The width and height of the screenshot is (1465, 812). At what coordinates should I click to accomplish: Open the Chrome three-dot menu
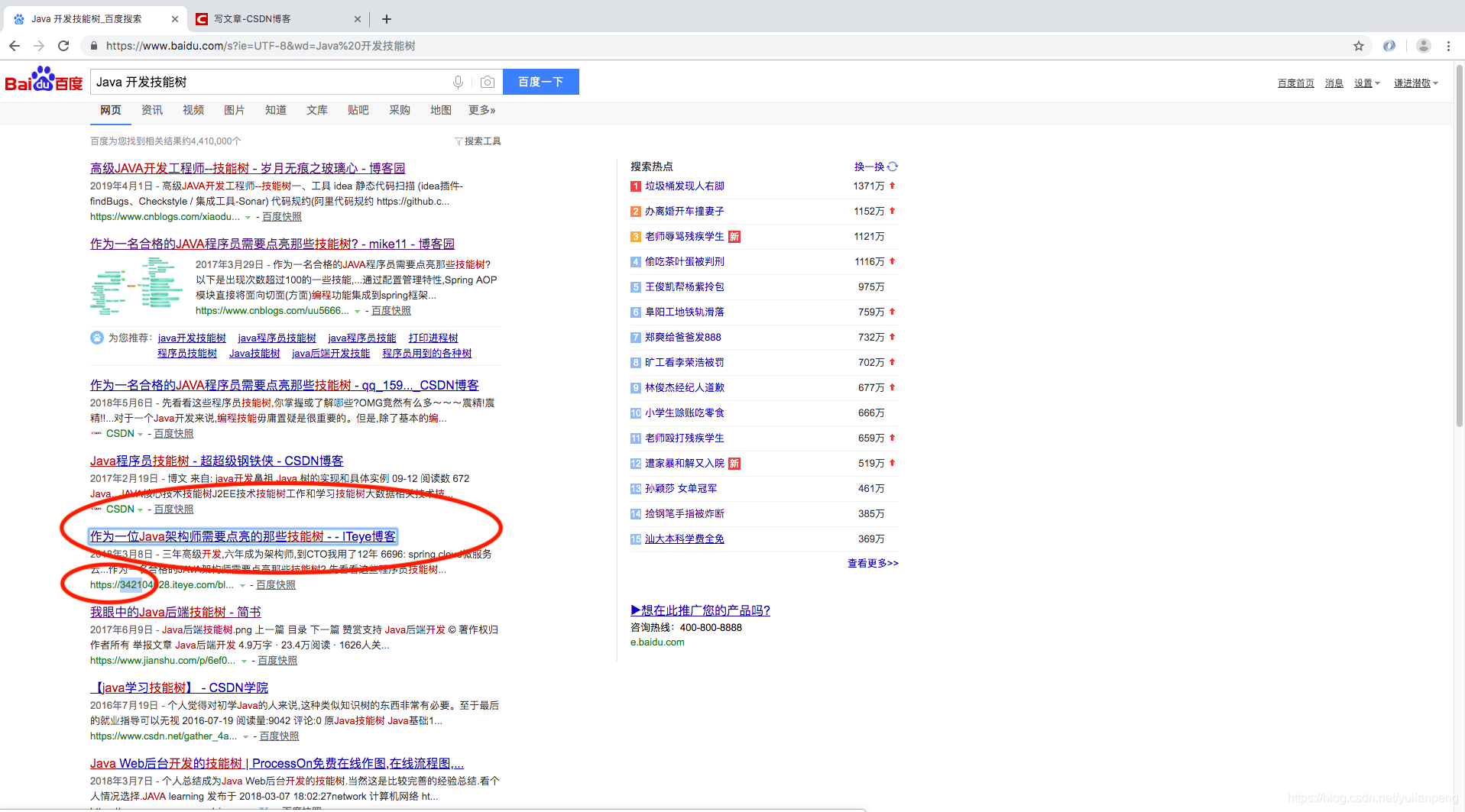pyautogui.click(x=1448, y=46)
